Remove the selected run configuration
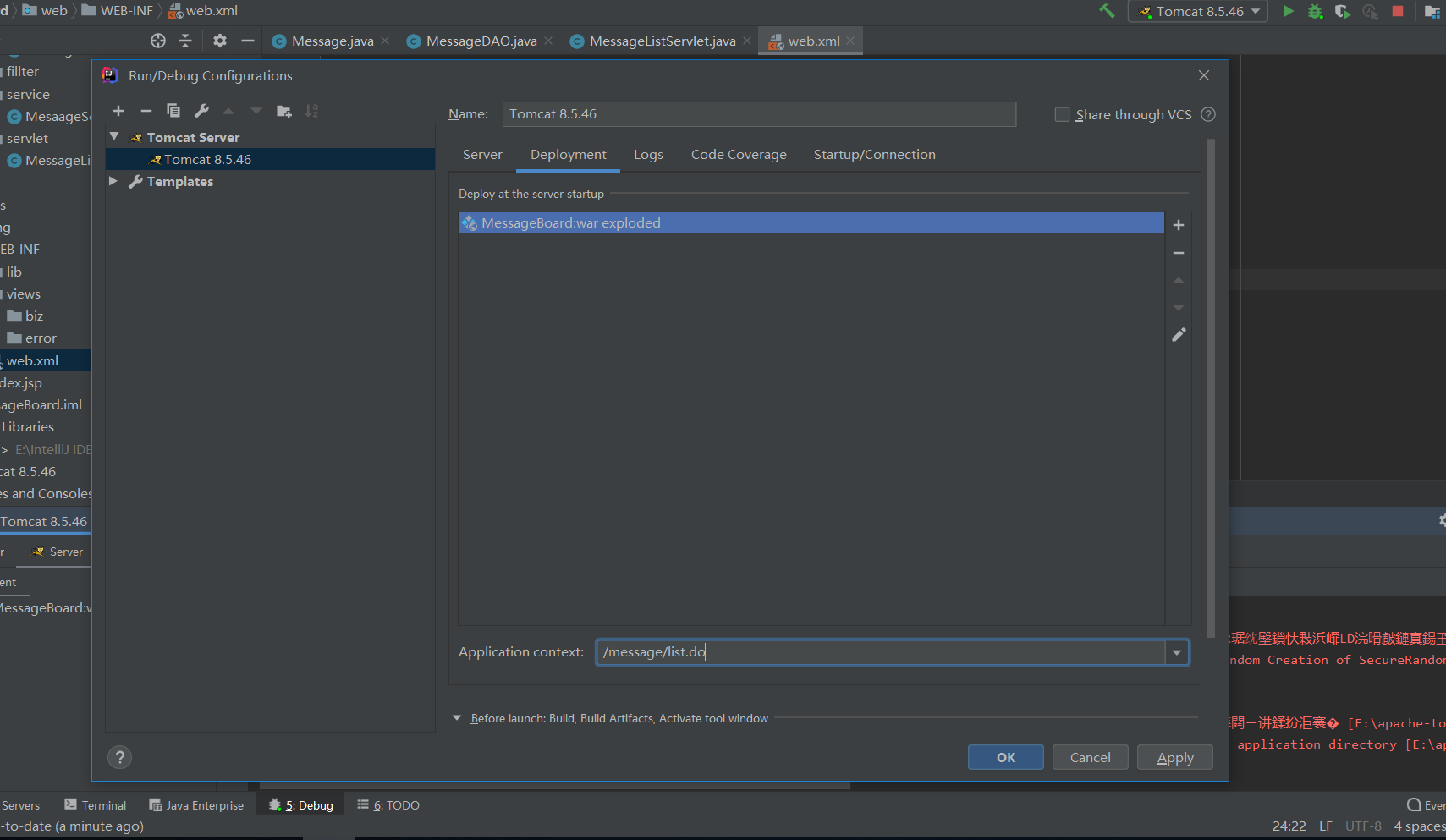This screenshot has height=840, width=1446. [x=146, y=111]
